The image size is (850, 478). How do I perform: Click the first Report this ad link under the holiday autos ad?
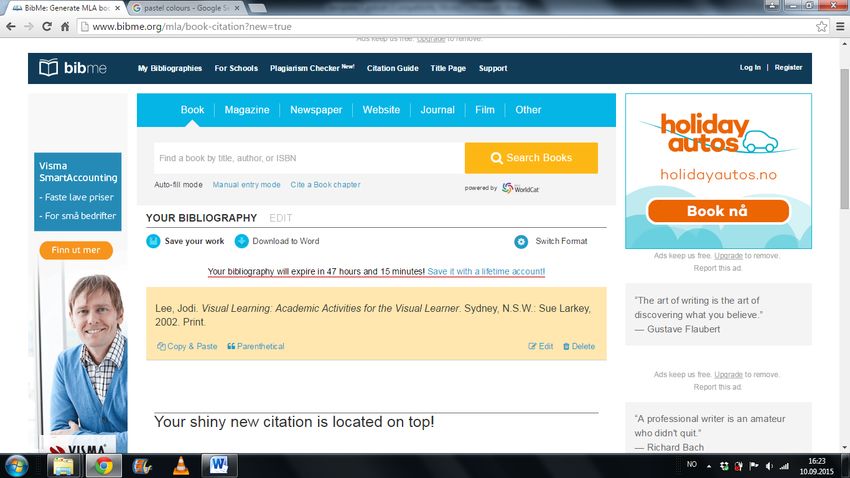pyautogui.click(x=718, y=268)
